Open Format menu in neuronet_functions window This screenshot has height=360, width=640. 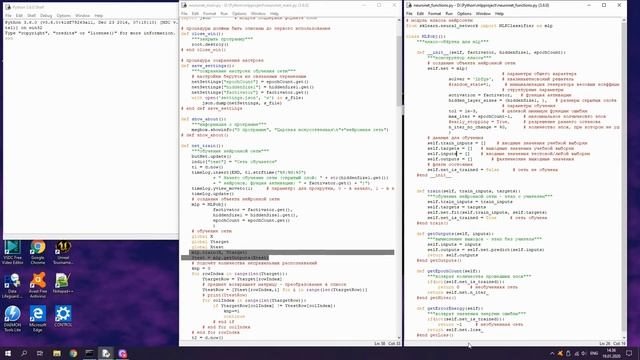pyautogui.click(x=434, y=13)
